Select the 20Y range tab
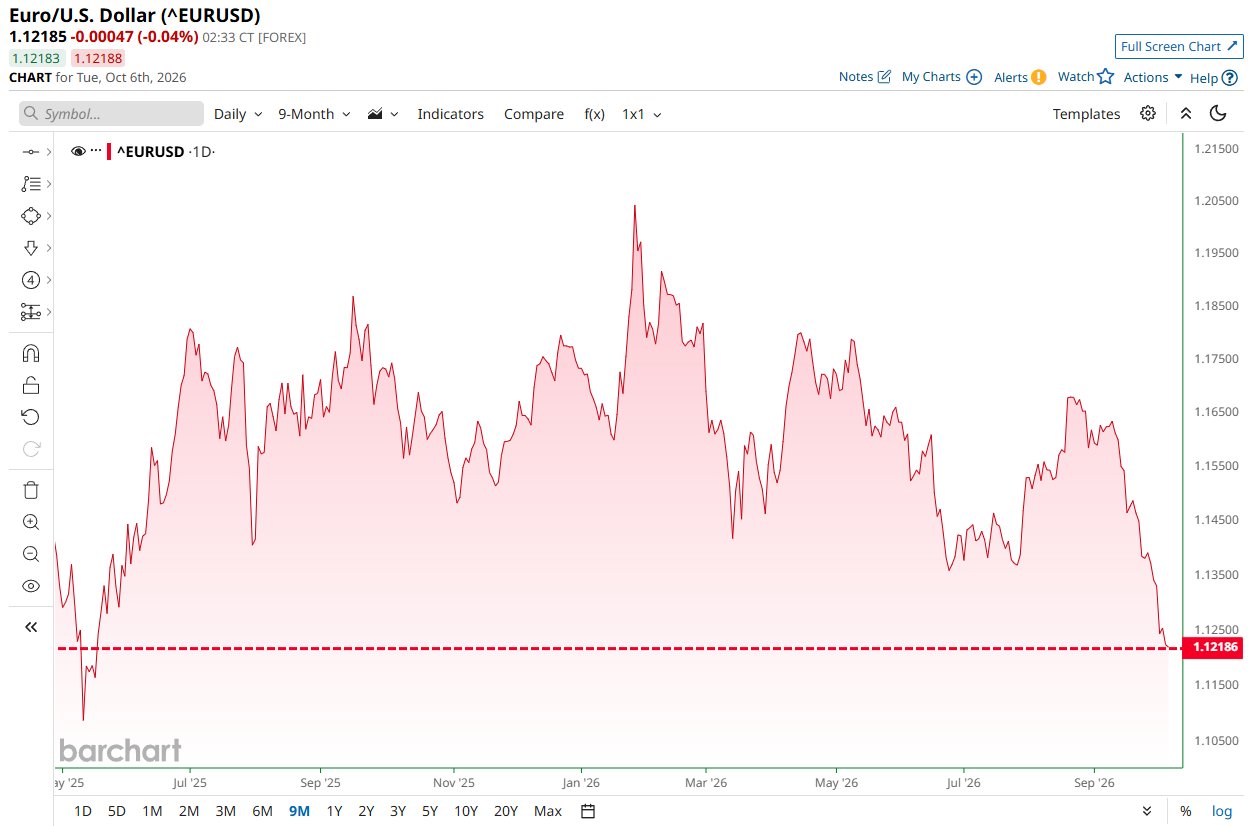 pos(506,811)
